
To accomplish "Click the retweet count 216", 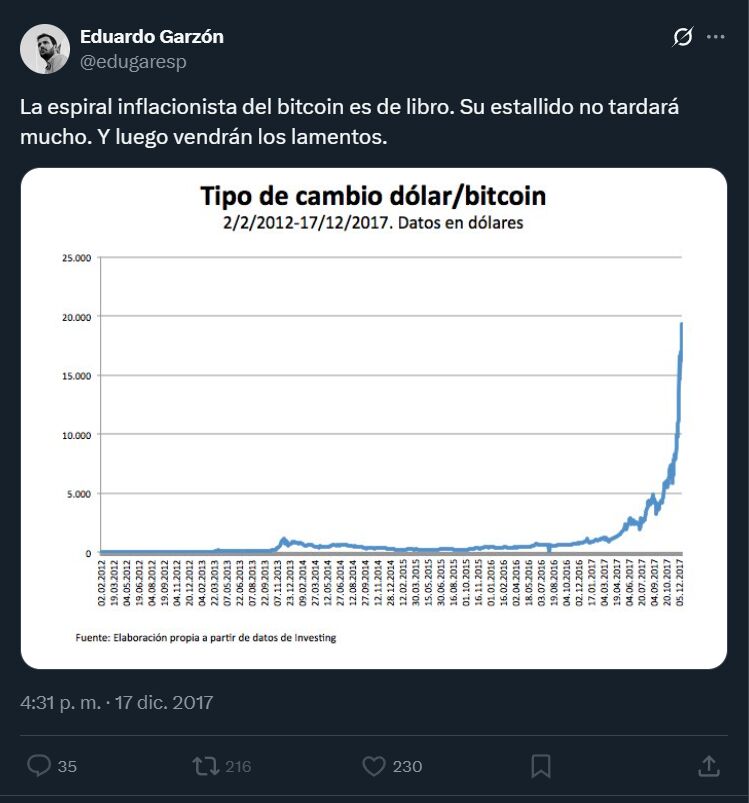I will point(238,767).
